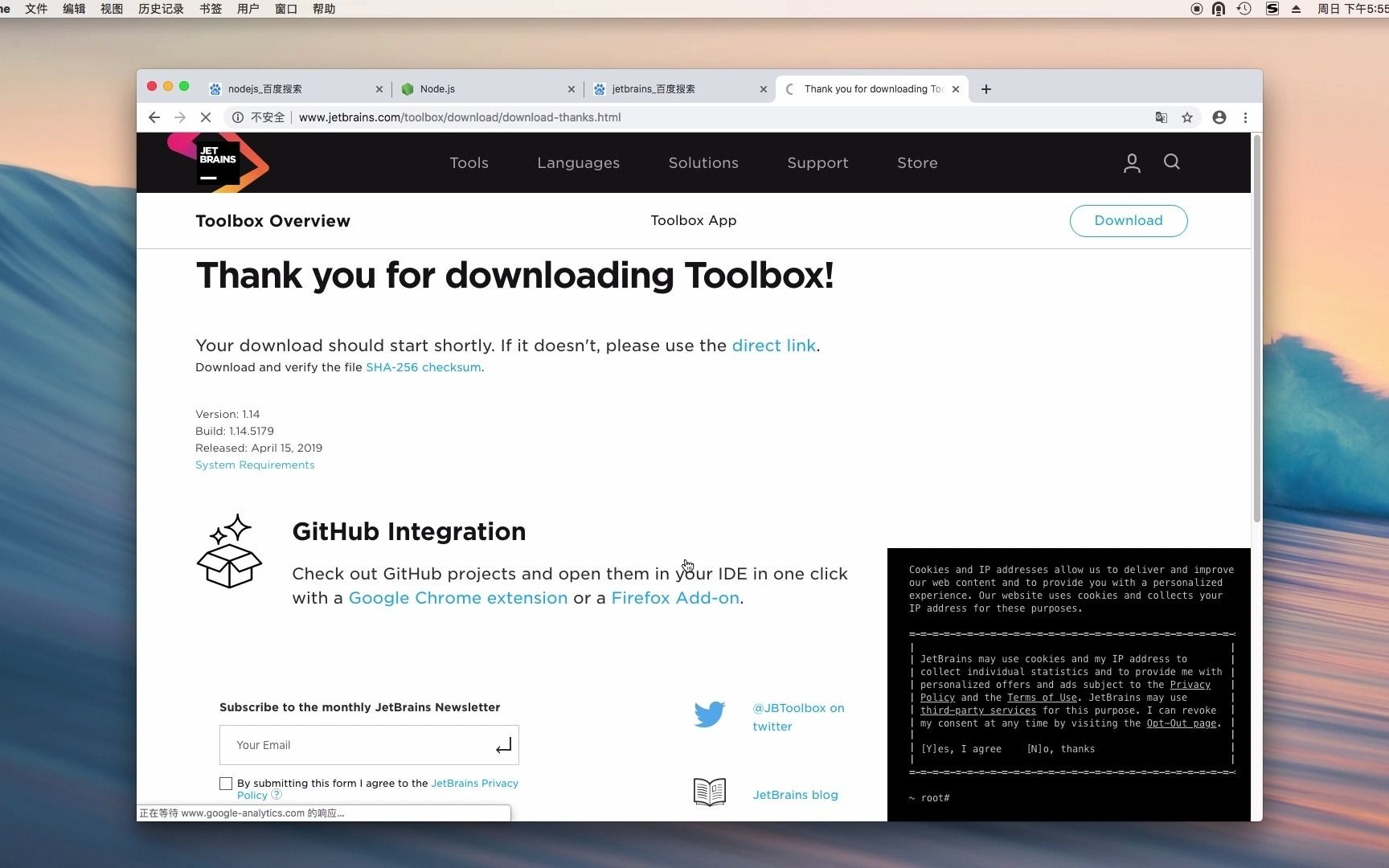Switch to the jetbrains_百度搜索 tab
The width and height of the screenshot is (1389, 868).
680,89
